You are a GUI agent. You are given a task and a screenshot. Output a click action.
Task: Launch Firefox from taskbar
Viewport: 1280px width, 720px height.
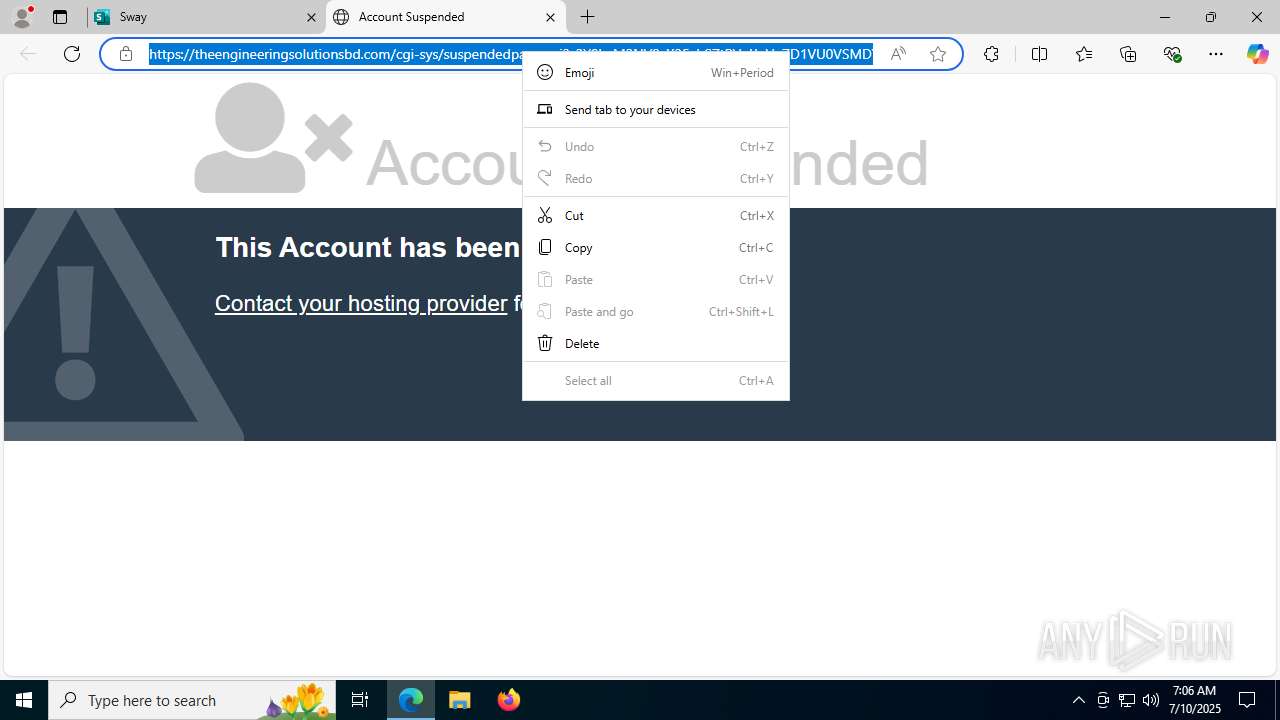click(508, 700)
